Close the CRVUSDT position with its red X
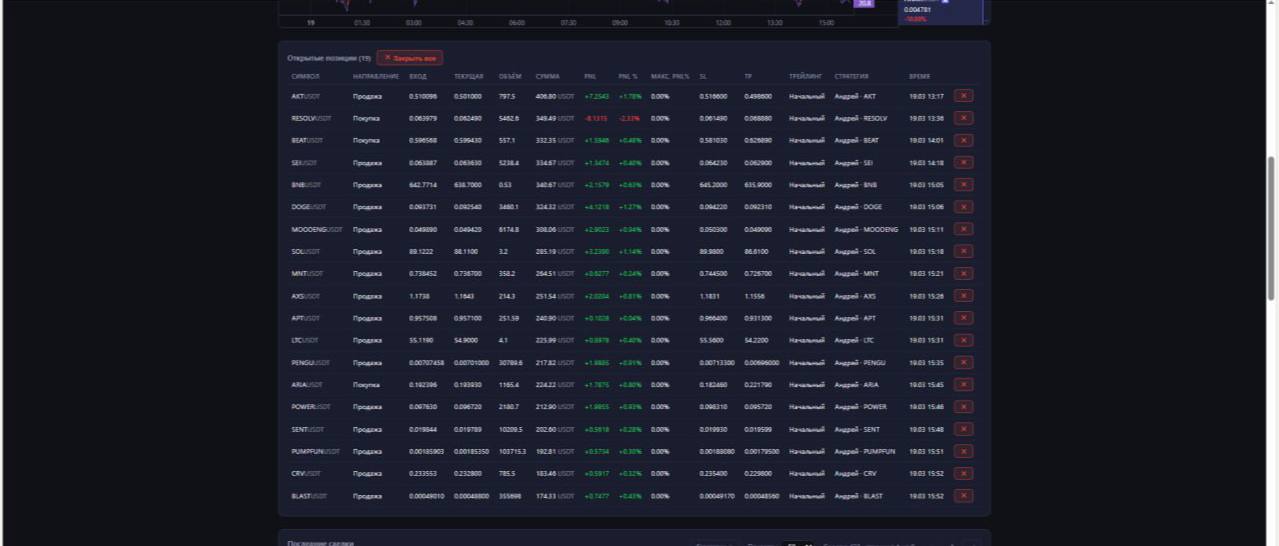 tap(963, 473)
